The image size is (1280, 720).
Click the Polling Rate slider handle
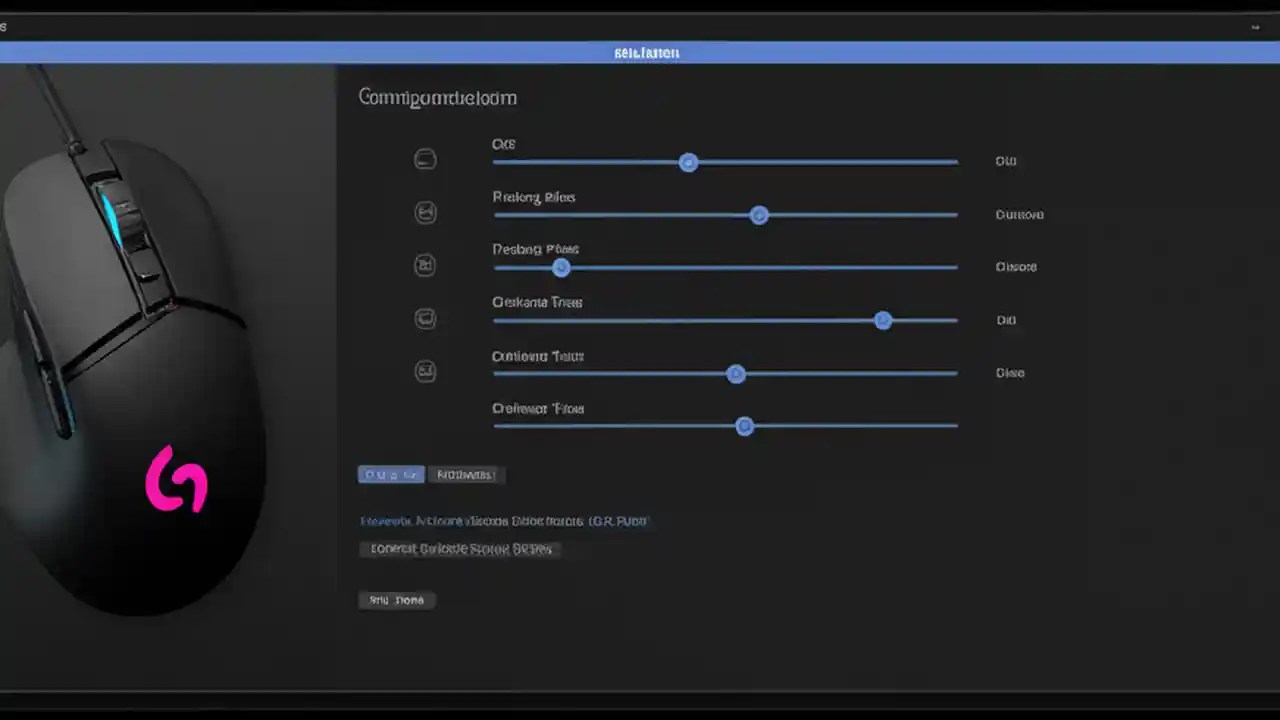759,215
